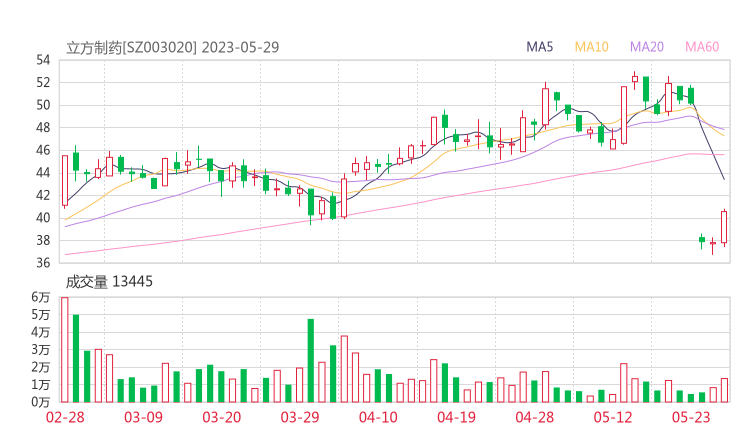The width and height of the screenshot is (740, 440).
Task: Click the 6万 volume axis label
Action: (x=41, y=297)
